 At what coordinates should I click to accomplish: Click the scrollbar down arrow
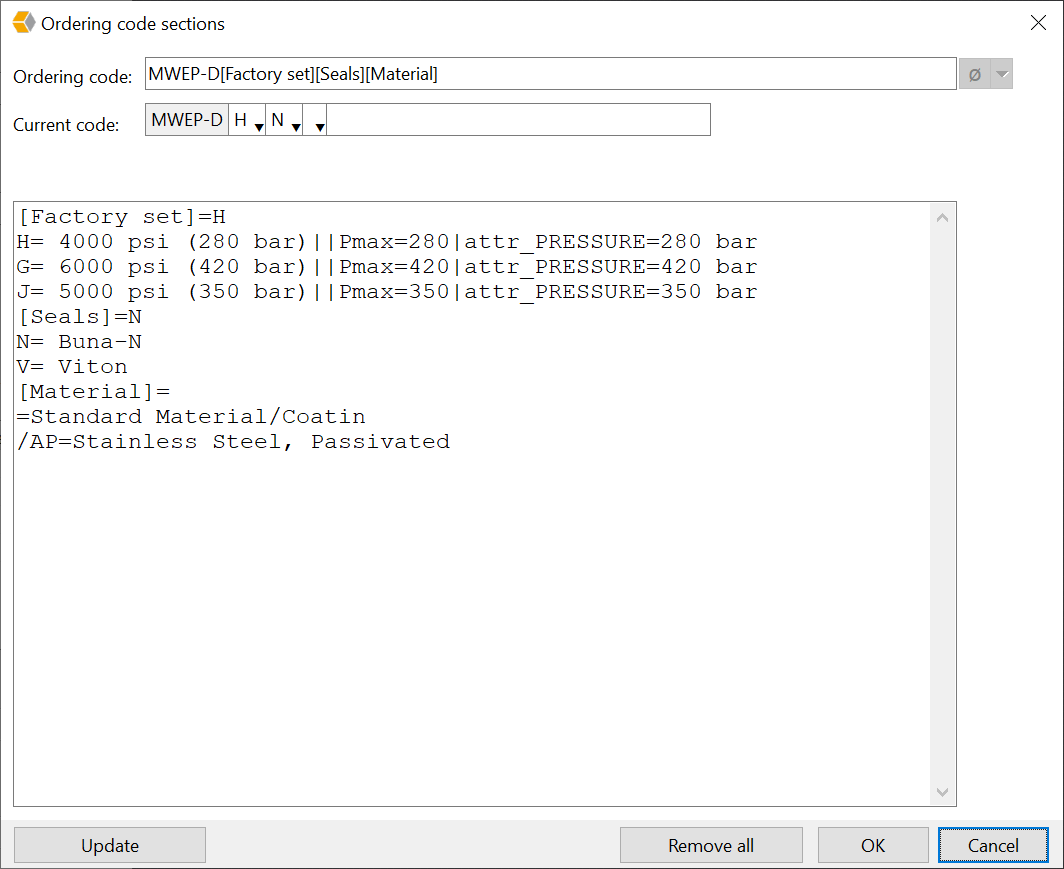[942, 791]
